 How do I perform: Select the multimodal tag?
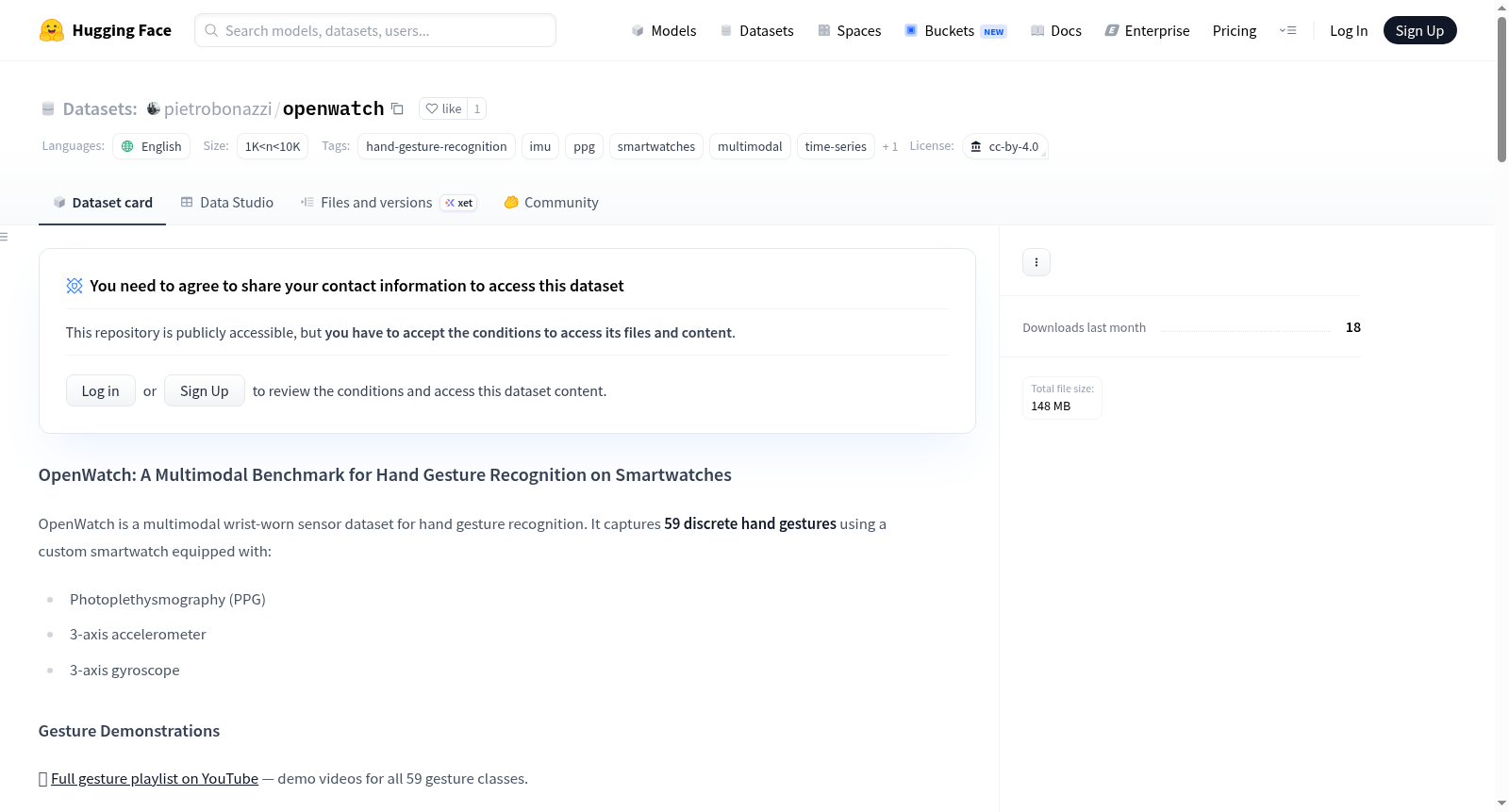[x=750, y=146]
